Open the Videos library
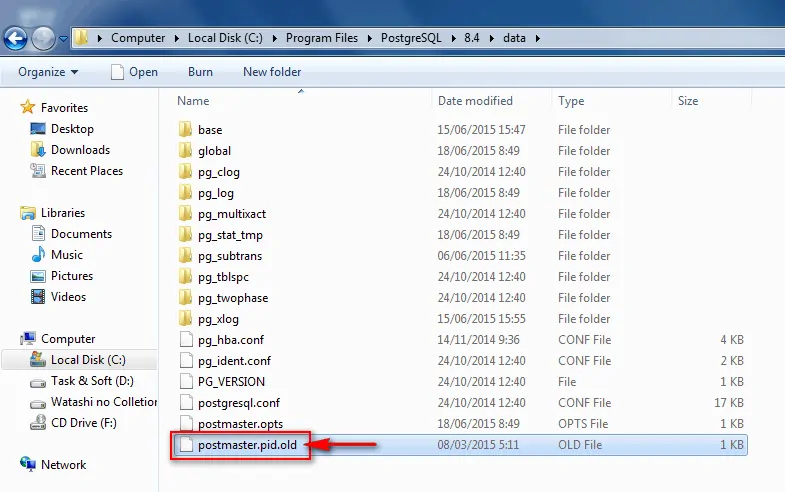 point(68,297)
